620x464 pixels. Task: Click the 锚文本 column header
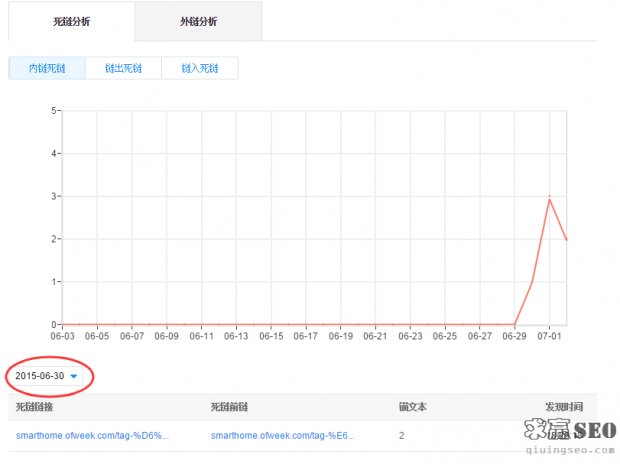click(x=413, y=407)
